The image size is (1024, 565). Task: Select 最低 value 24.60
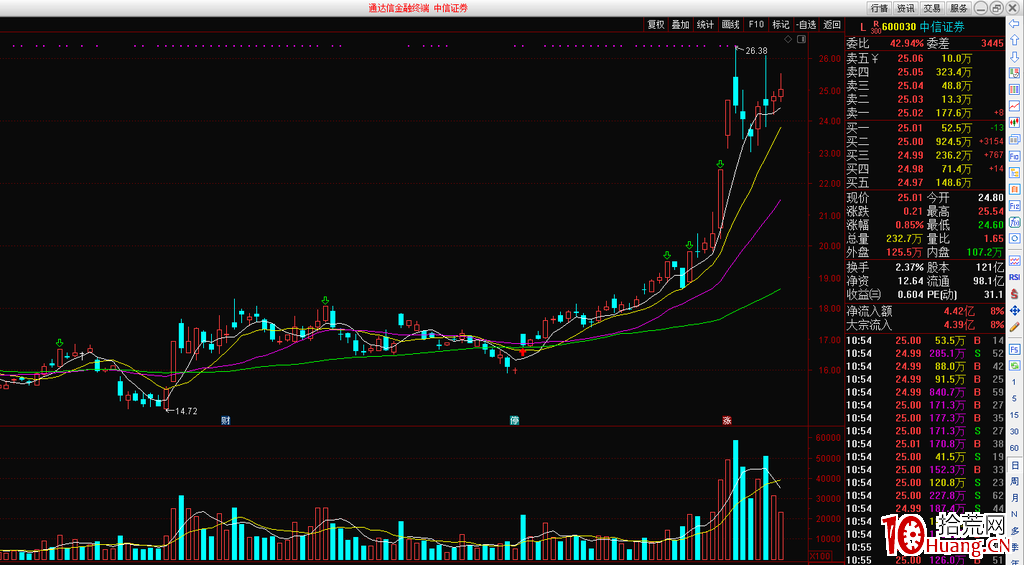(x=991, y=225)
